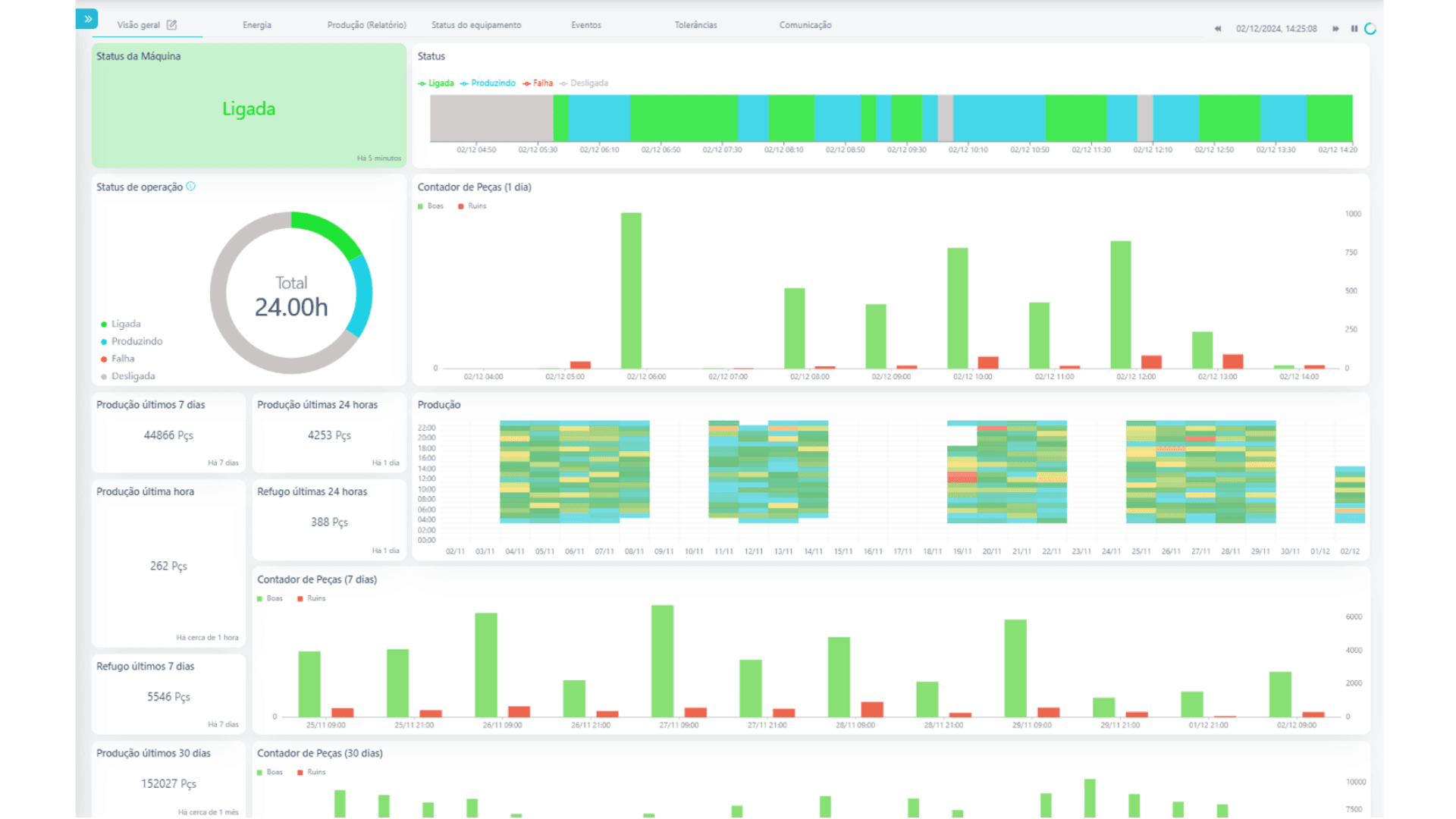This screenshot has height=819, width=1456.
Task: Edit the Visão geral dashboard pencil icon
Action: pos(172,25)
